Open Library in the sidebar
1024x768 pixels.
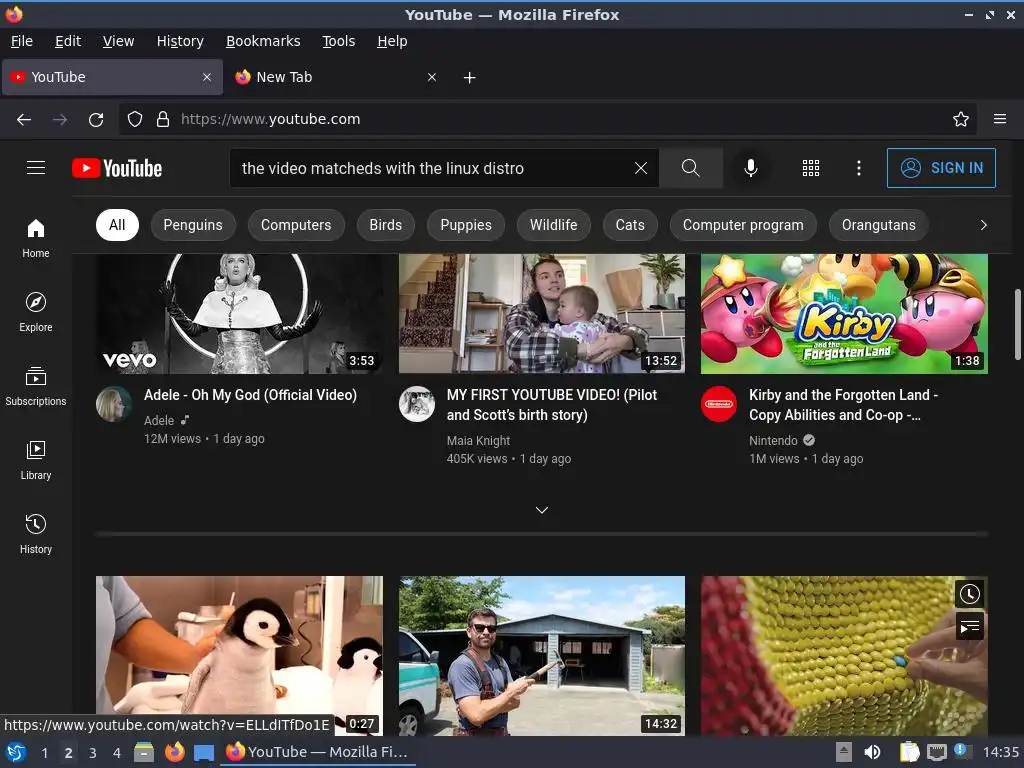coord(36,460)
